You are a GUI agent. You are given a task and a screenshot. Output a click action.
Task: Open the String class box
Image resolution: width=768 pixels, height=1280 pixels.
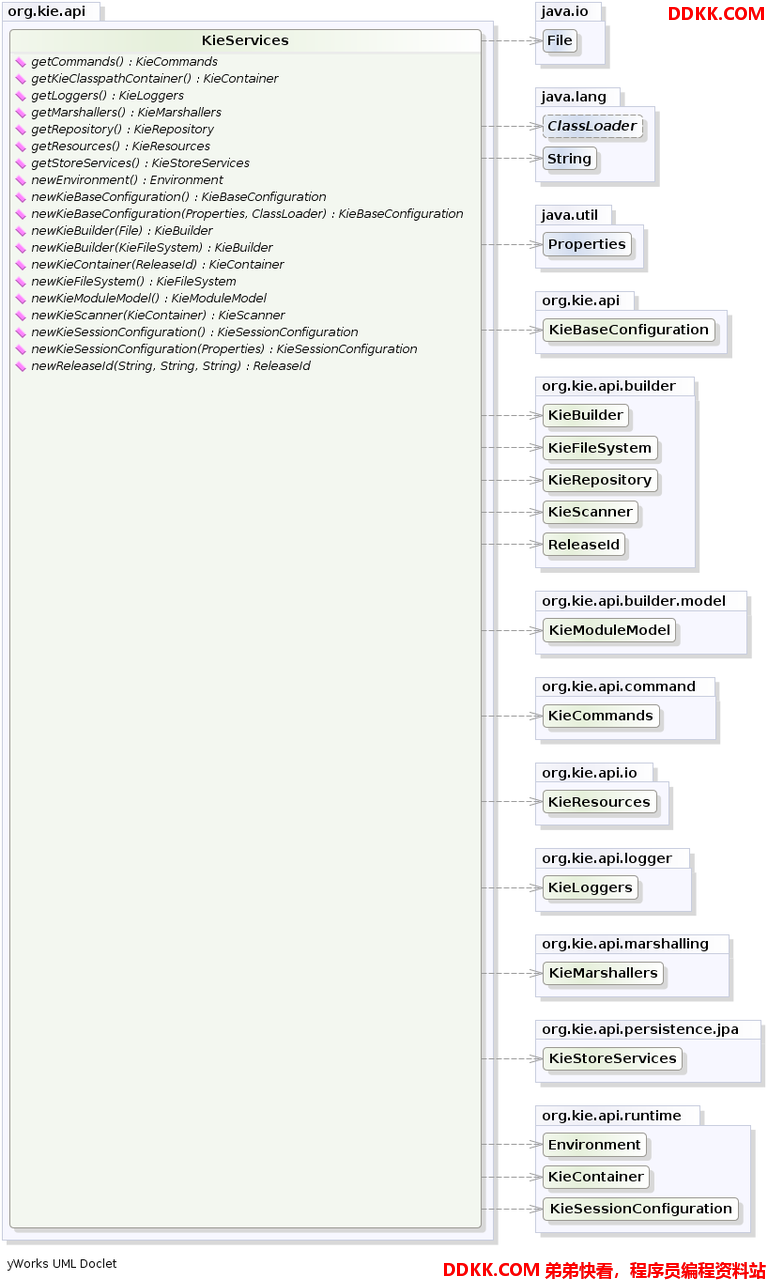[569, 159]
